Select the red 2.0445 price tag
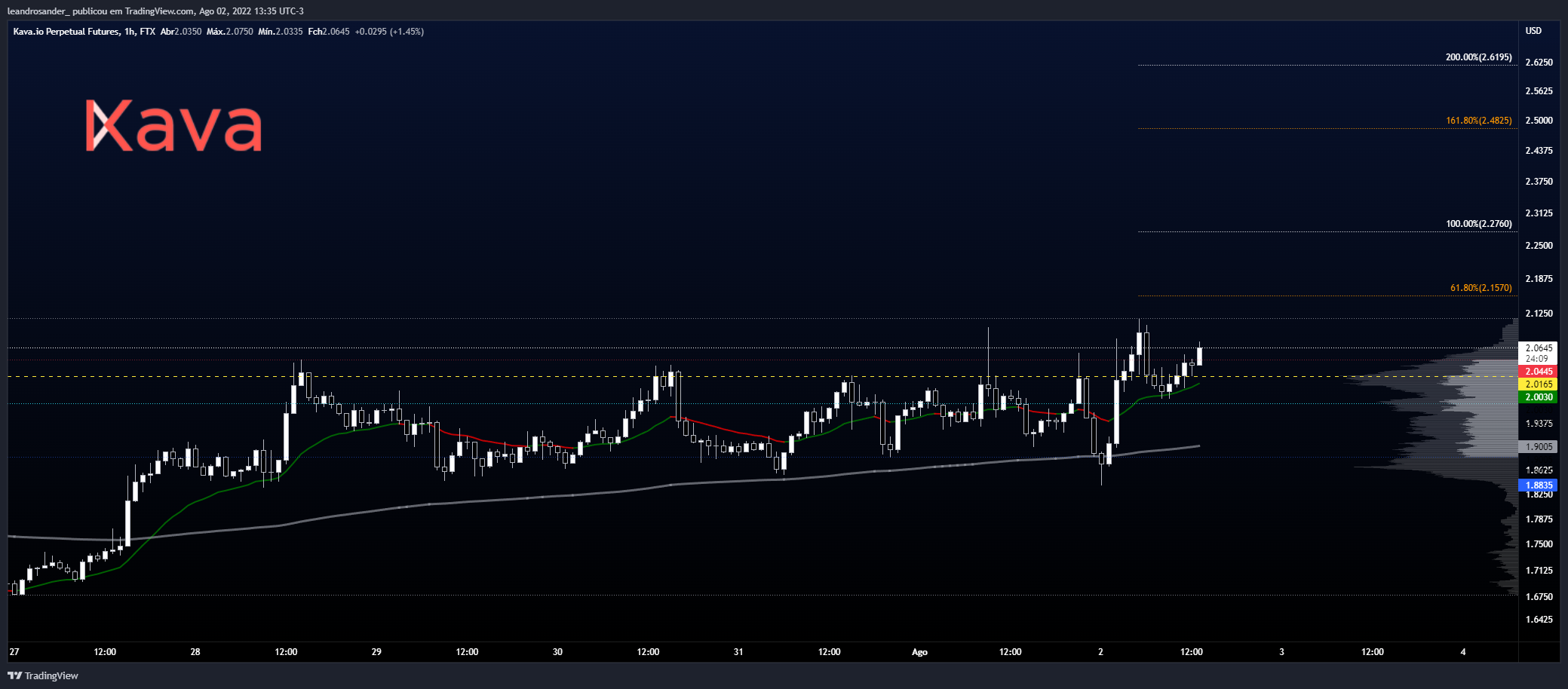1568x689 pixels. [1539, 372]
